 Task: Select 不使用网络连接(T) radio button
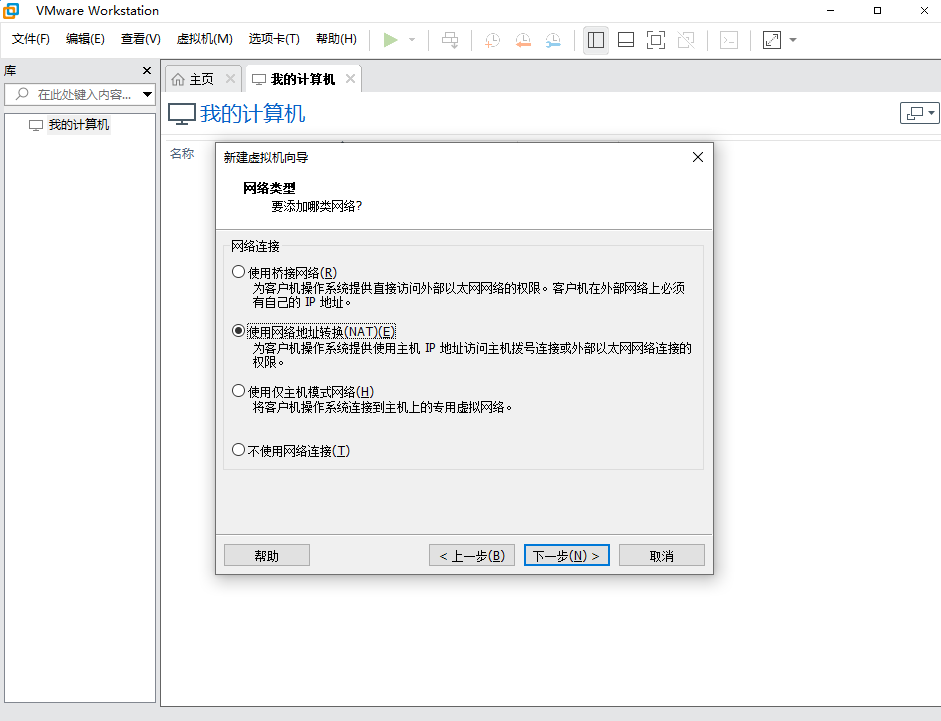pyautogui.click(x=238, y=450)
